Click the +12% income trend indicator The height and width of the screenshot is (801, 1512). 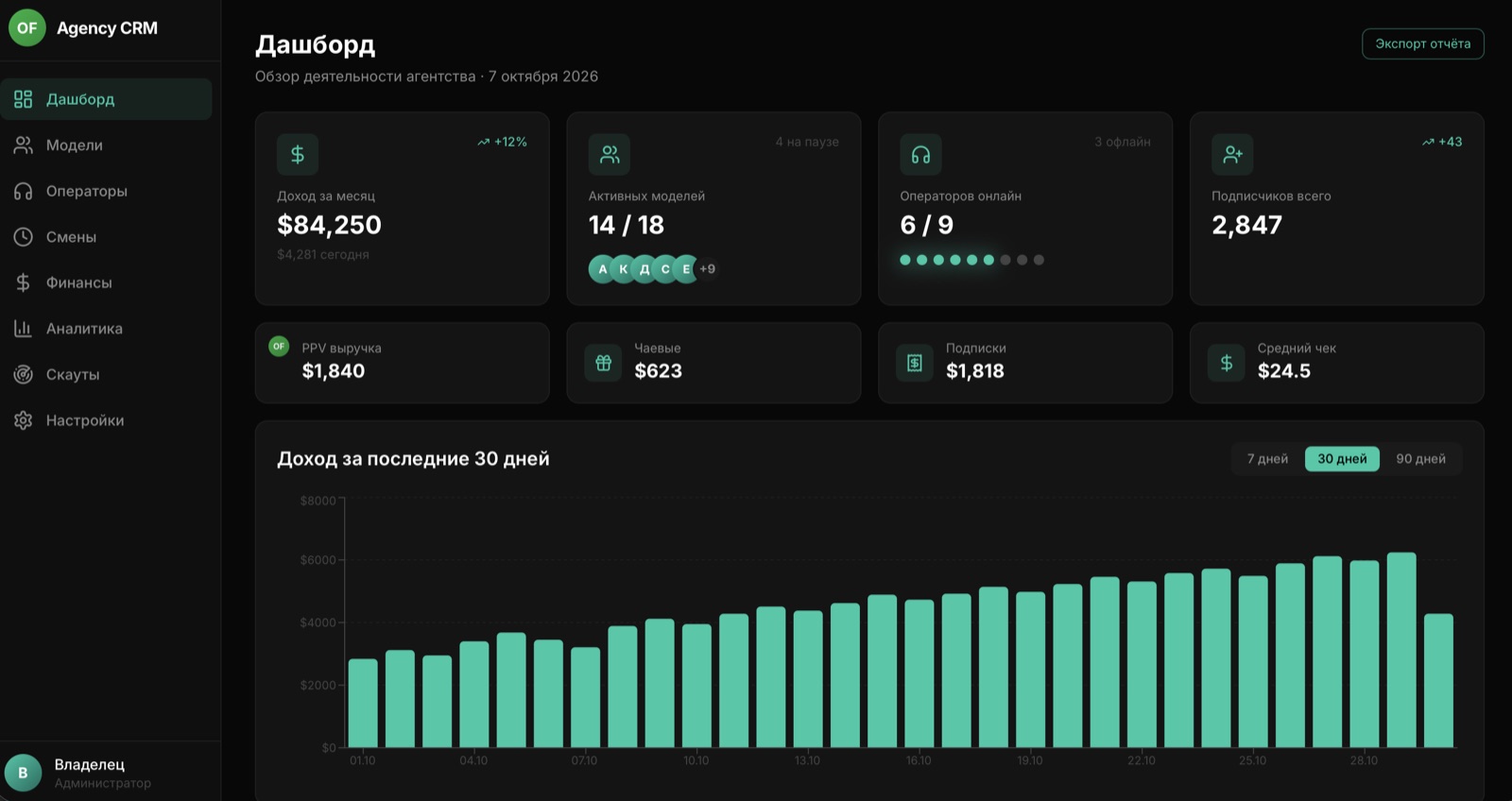502,142
